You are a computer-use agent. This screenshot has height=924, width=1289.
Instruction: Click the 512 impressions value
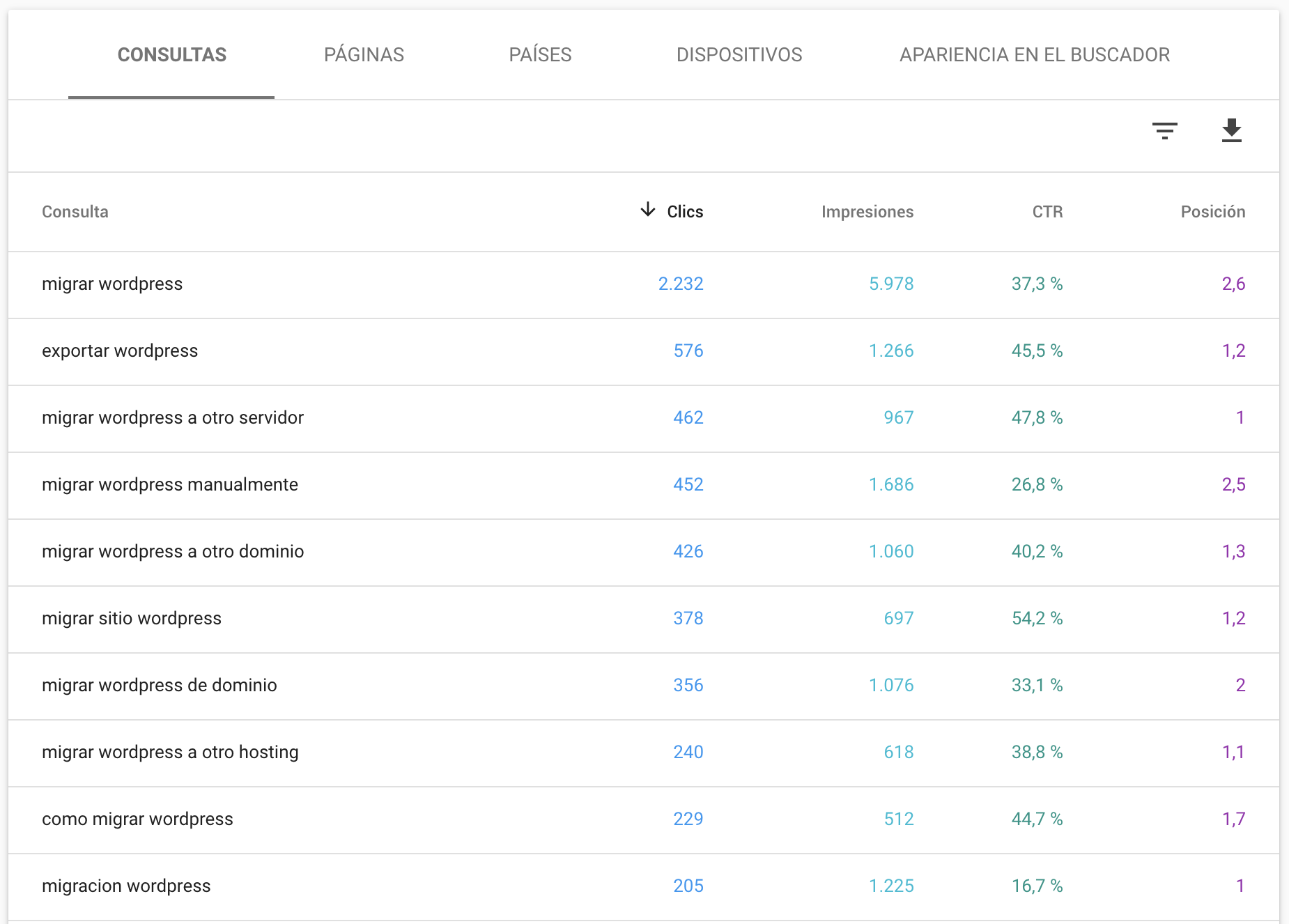point(899,819)
